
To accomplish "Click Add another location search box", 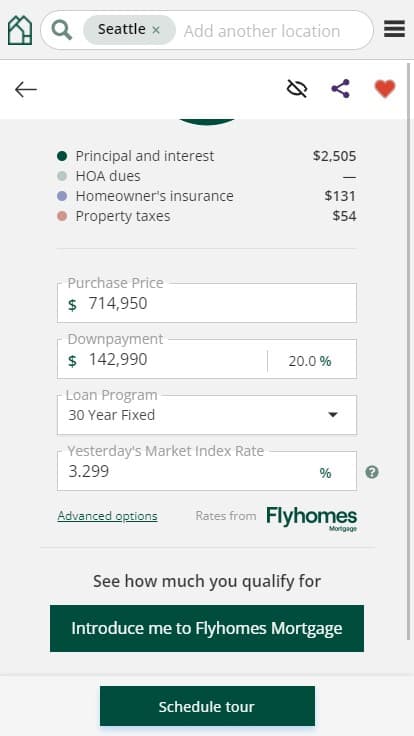I will click(x=262, y=31).
